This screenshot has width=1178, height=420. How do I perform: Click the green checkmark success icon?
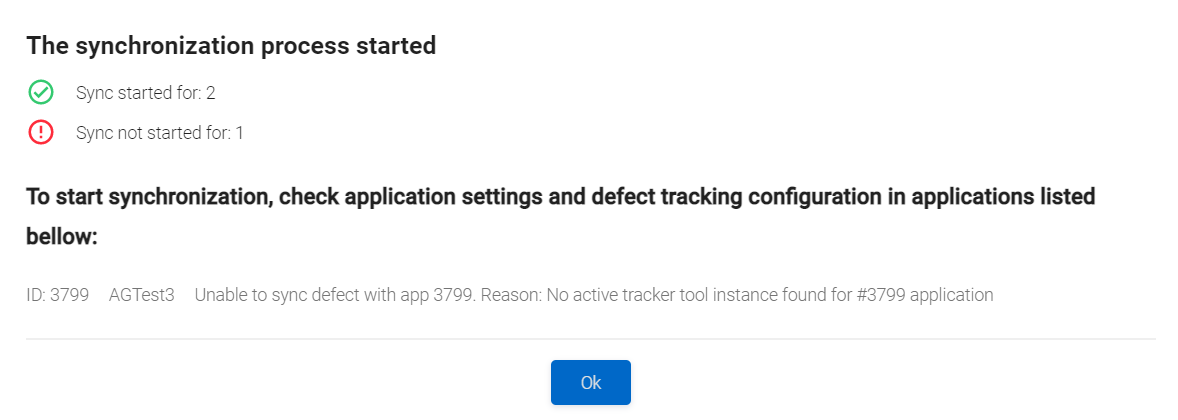(41, 93)
